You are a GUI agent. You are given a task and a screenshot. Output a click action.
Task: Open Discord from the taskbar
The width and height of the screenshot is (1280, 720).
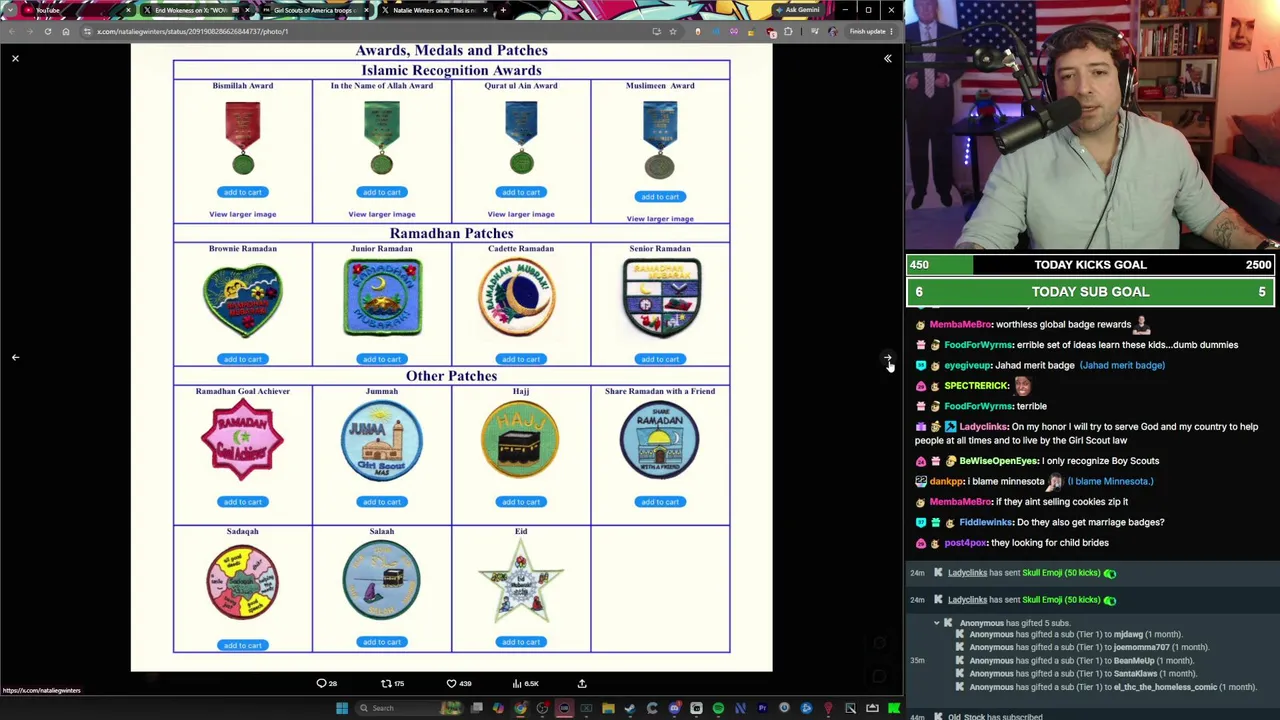click(x=674, y=708)
